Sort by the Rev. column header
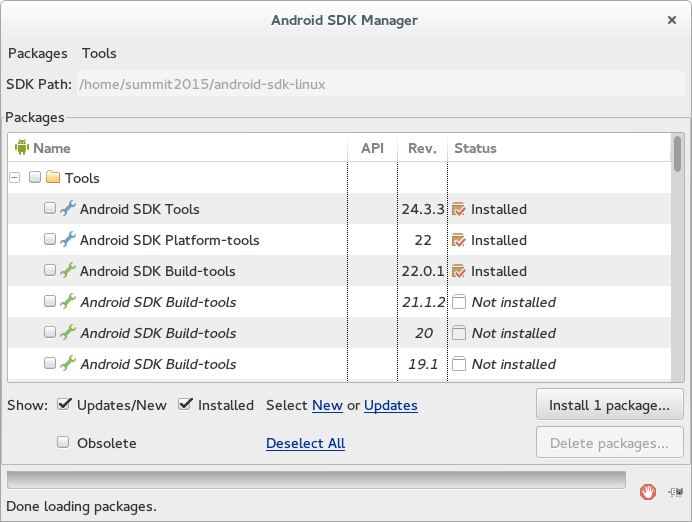 coord(422,148)
